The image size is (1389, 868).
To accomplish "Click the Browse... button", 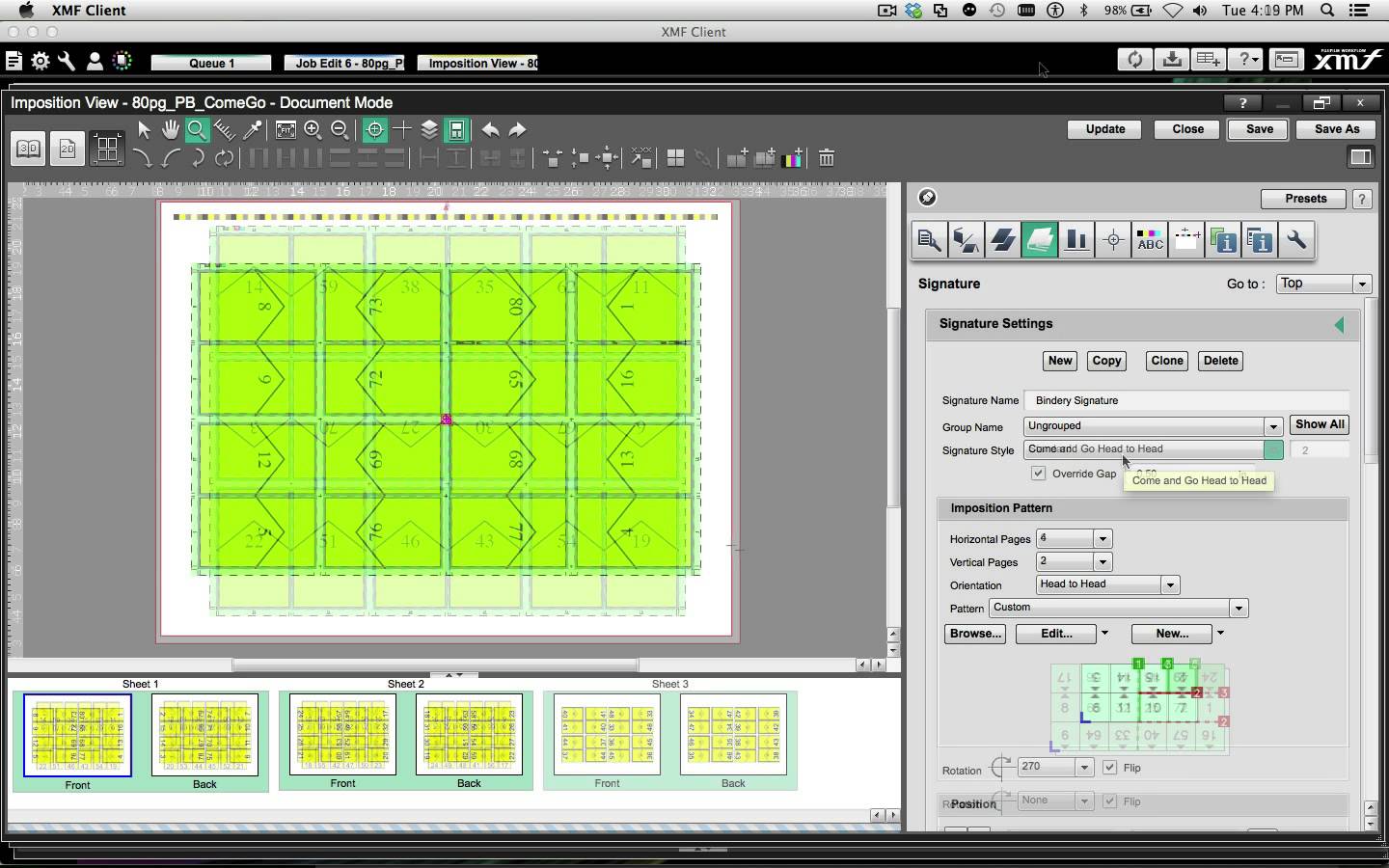I will tap(974, 634).
